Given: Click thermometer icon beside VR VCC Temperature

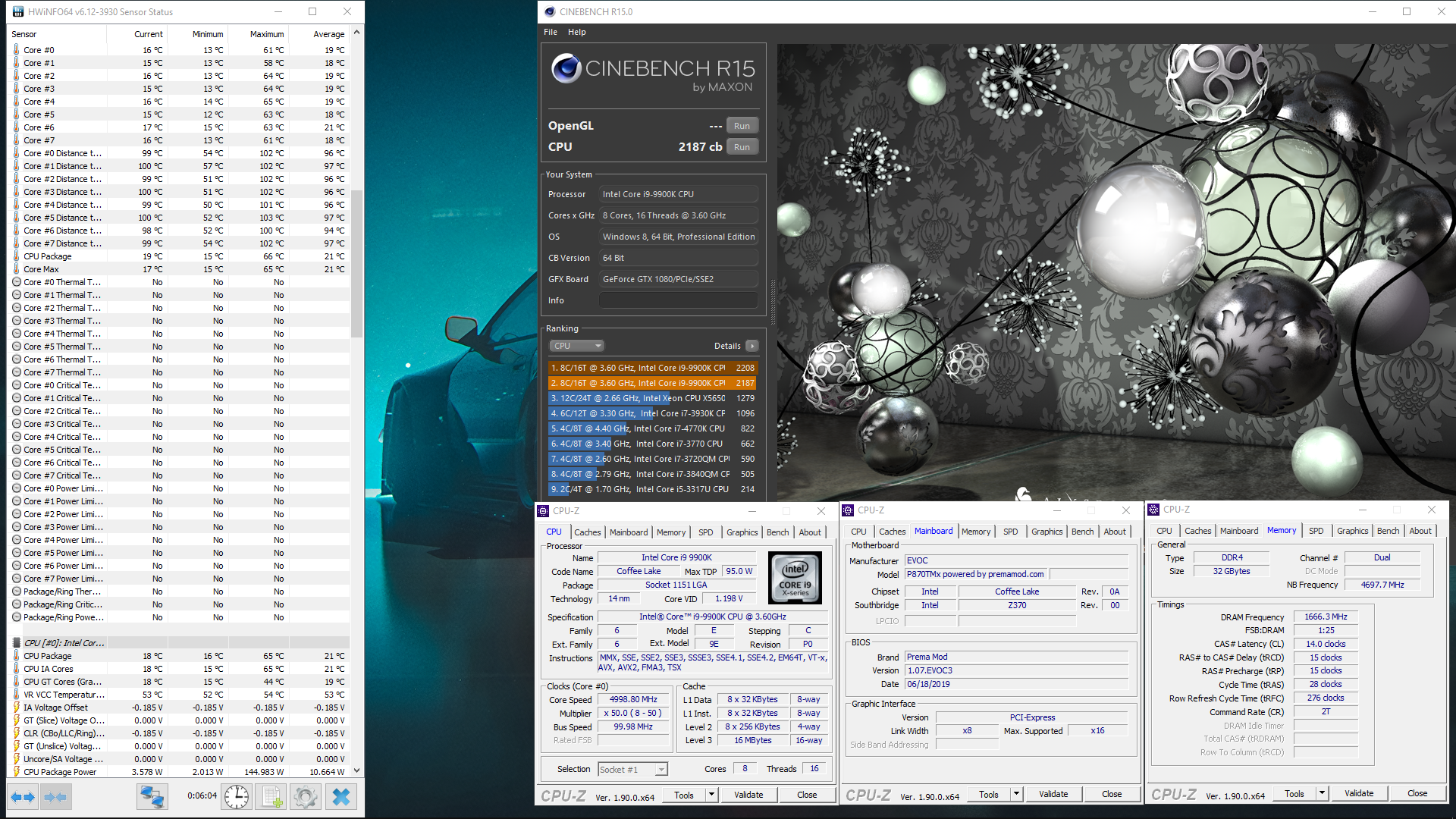Looking at the screenshot, I should pyautogui.click(x=17, y=695).
